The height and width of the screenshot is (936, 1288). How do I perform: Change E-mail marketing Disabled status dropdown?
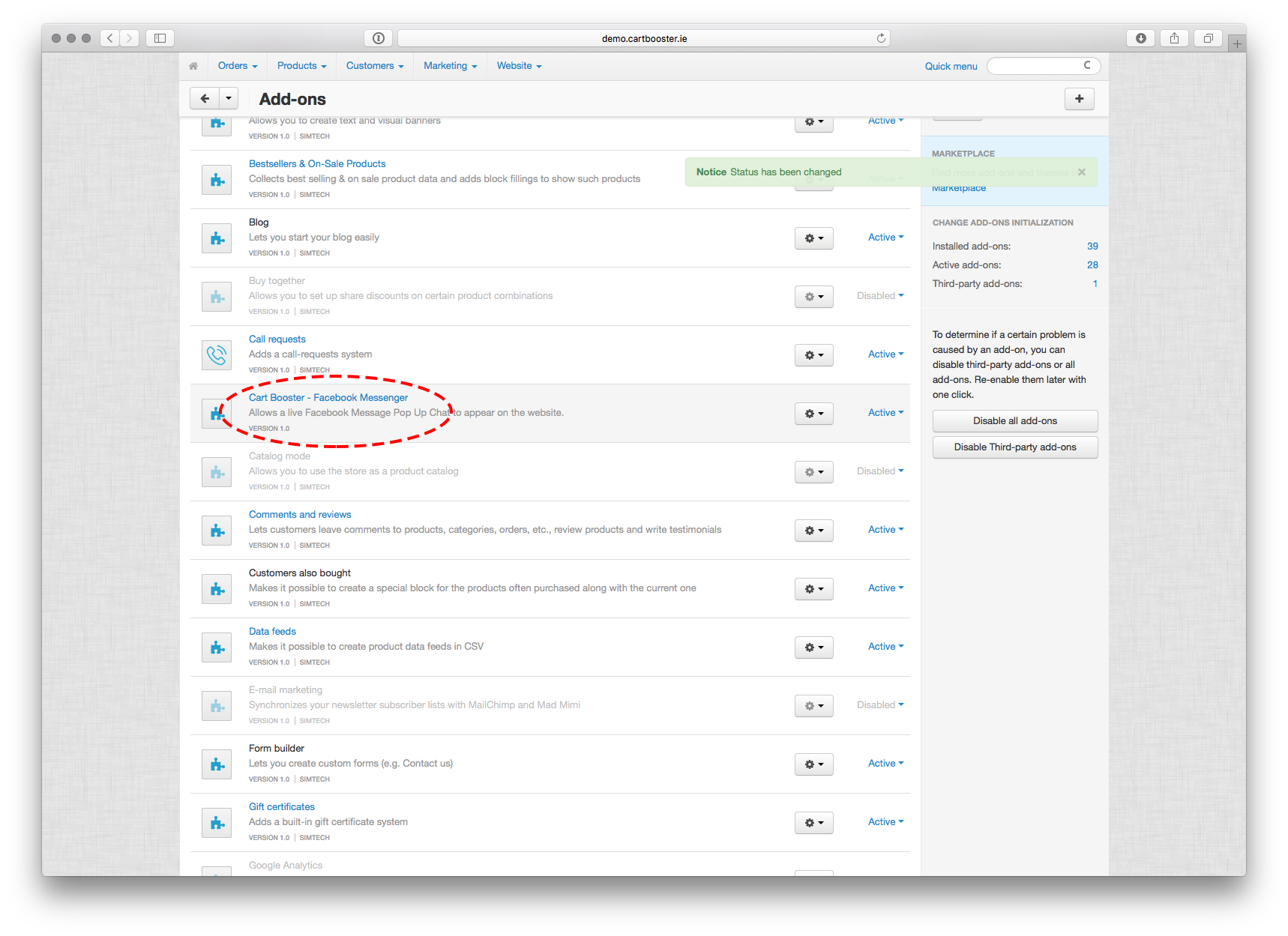(x=880, y=705)
